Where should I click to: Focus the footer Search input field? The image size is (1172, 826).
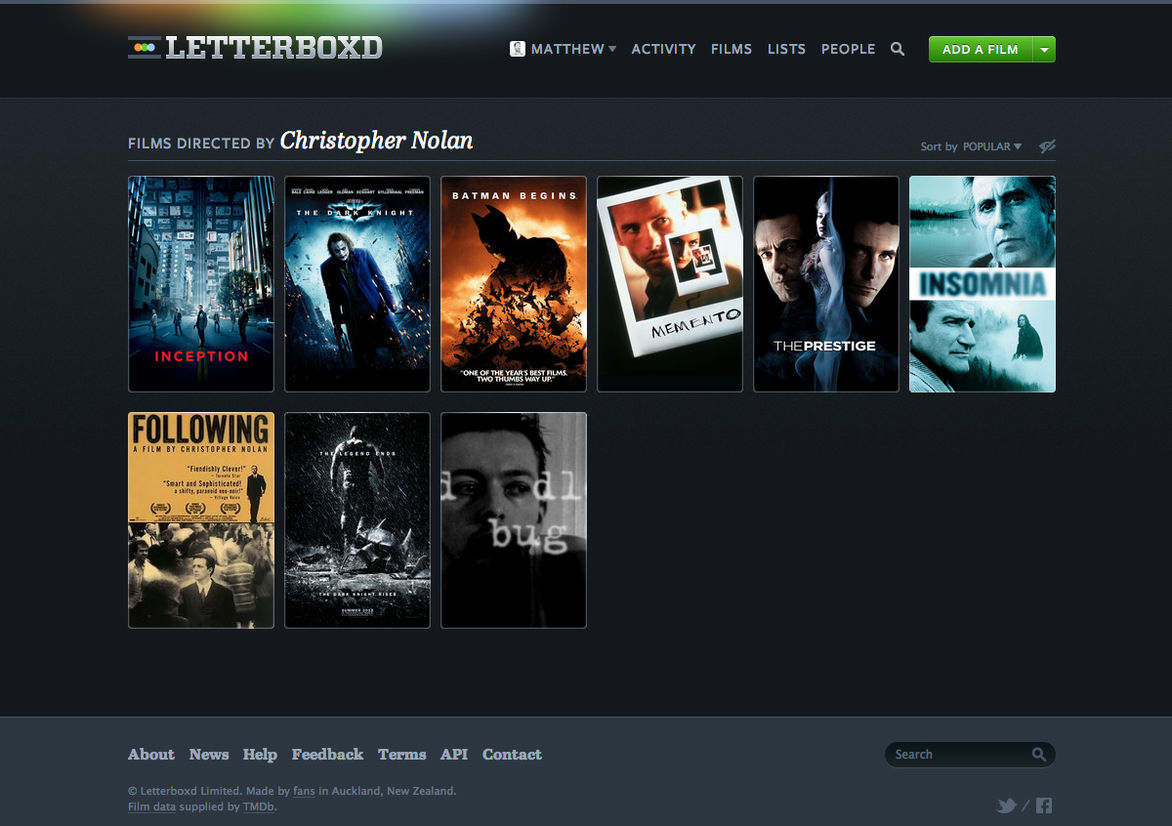970,754
